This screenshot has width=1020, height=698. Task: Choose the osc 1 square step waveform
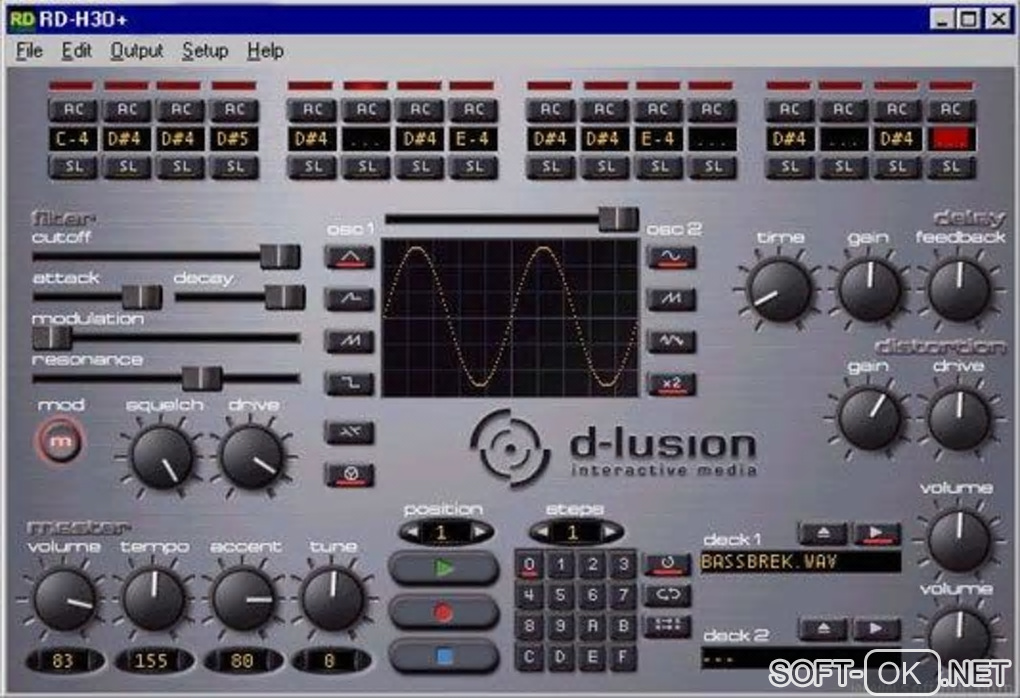(349, 384)
